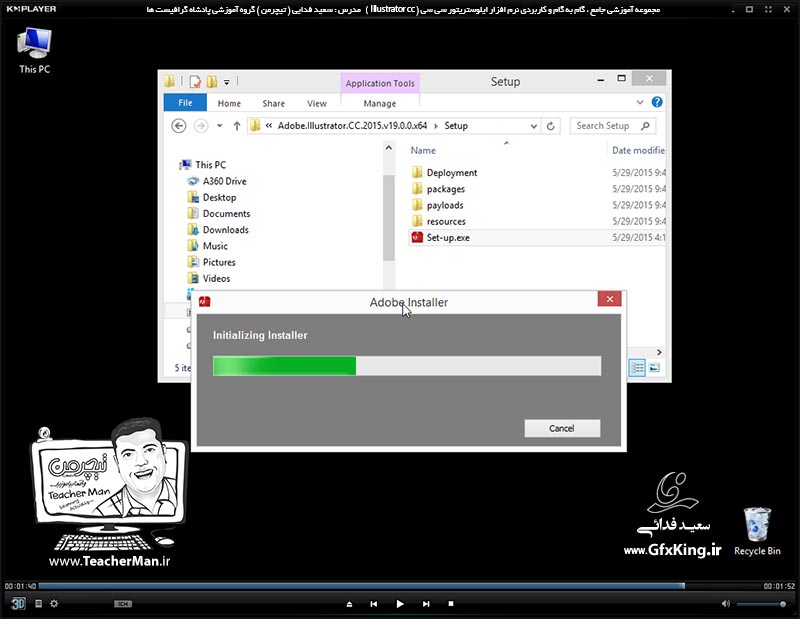This screenshot has height=619, width=800.
Task: Click the Search Setup input field
Action: (612, 126)
